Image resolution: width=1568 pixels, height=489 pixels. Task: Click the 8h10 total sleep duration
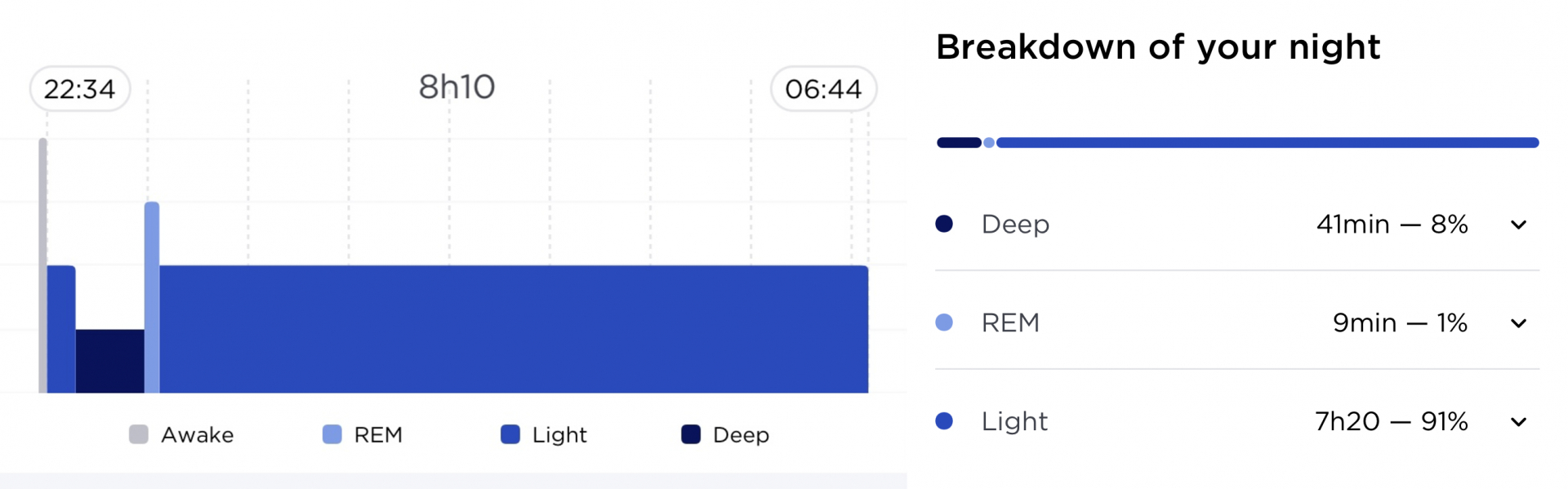pyautogui.click(x=457, y=87)
